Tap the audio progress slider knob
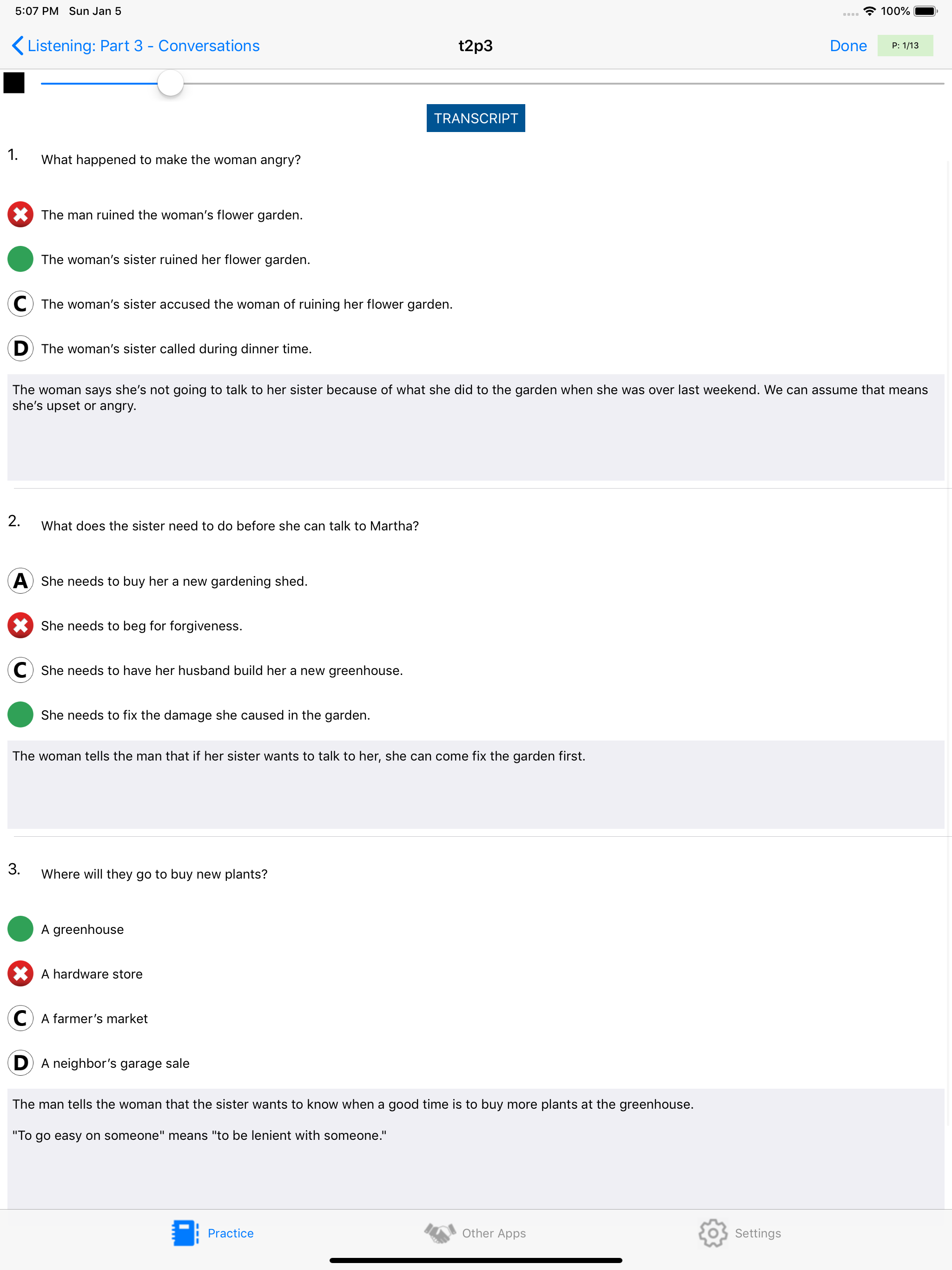Image resolution: width=952 pixels, height=1270 pixels. click(170, 83)
